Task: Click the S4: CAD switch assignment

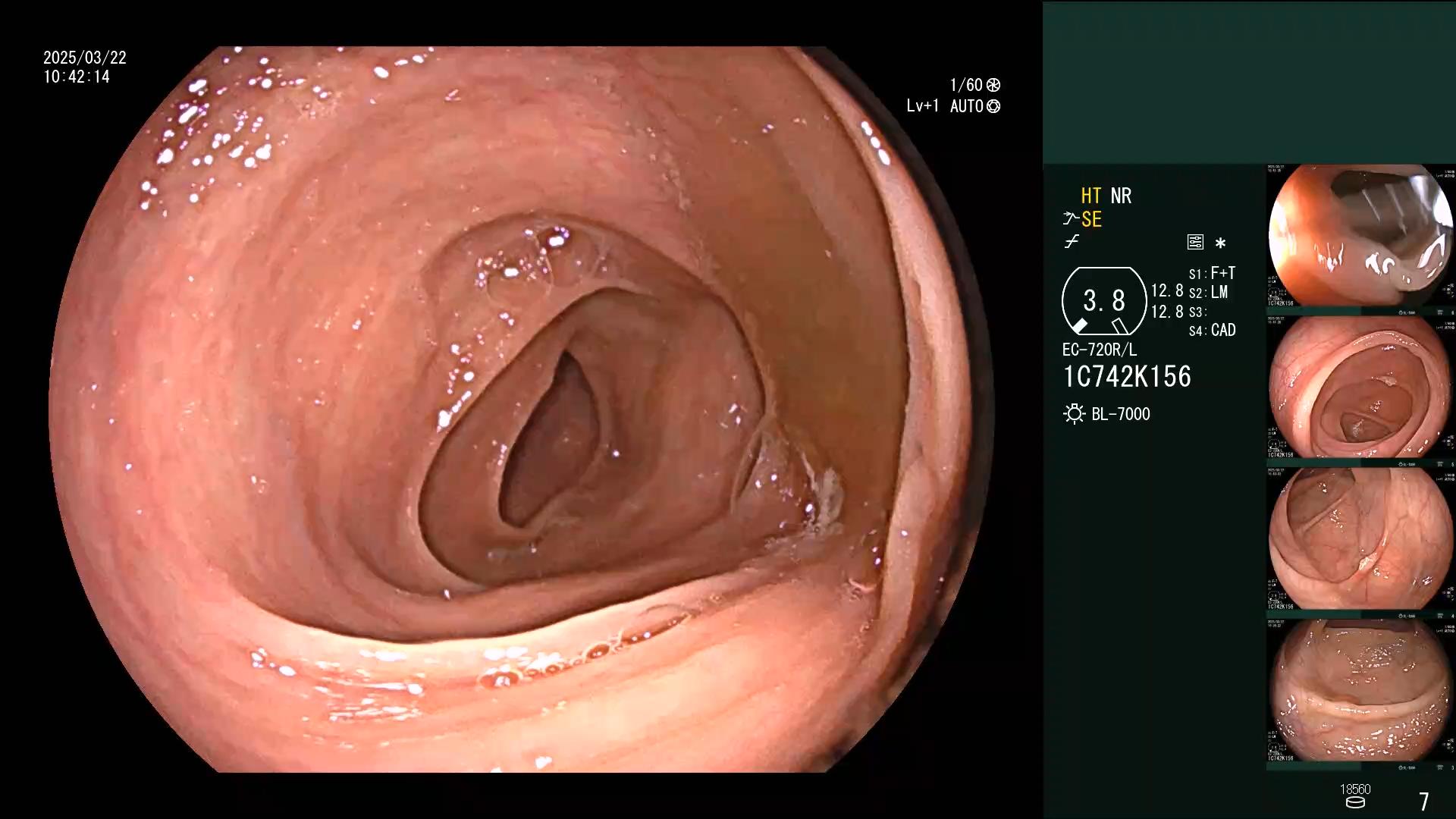Action: click(1212, 331)
